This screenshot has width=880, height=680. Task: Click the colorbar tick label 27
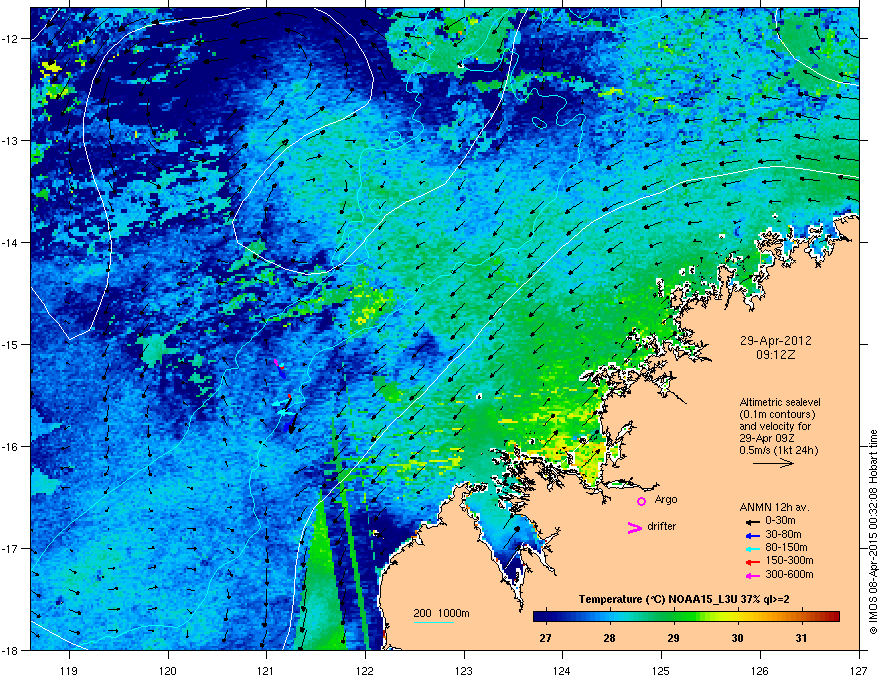[545, 638]
